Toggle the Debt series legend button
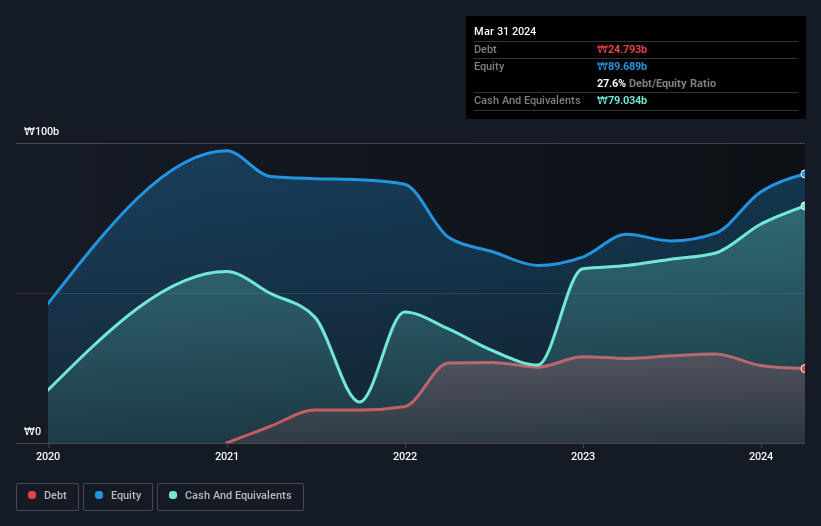 coord(47,496)
